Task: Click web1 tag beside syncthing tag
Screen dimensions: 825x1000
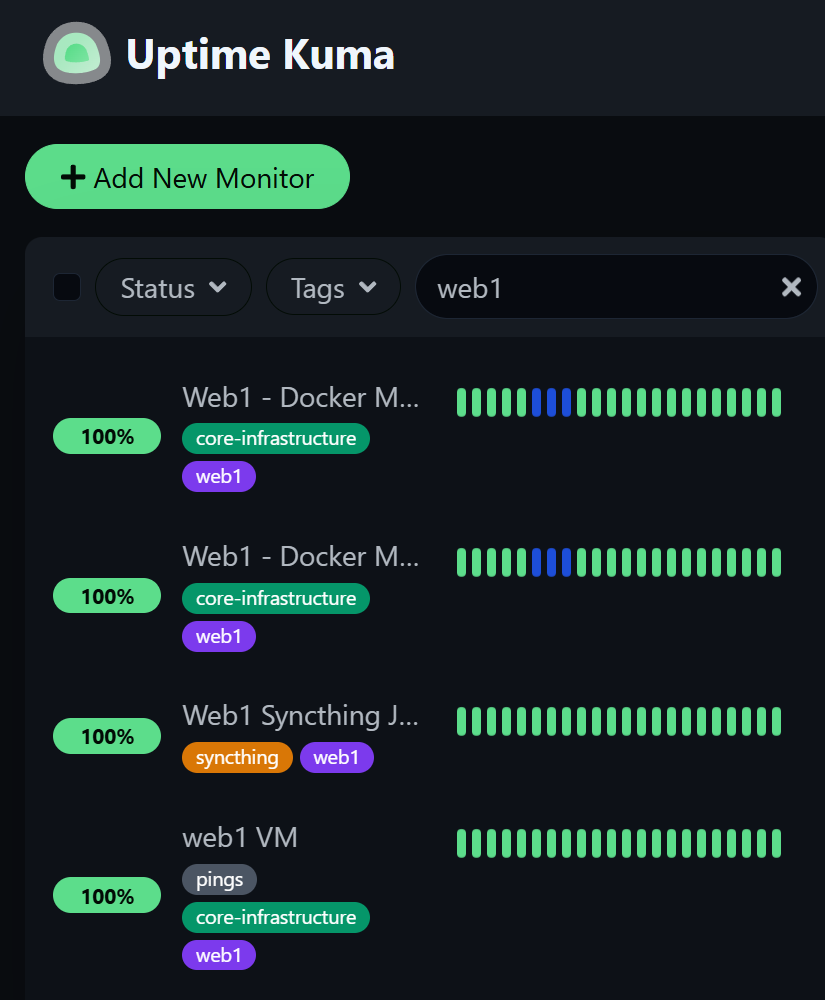Action: (x=337, y=758)
